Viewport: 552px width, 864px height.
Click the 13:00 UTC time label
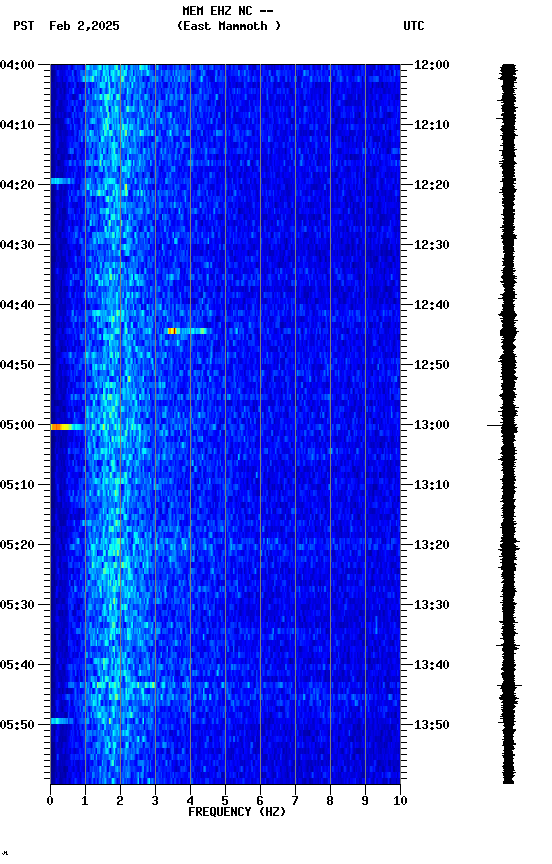coord(432,425)
